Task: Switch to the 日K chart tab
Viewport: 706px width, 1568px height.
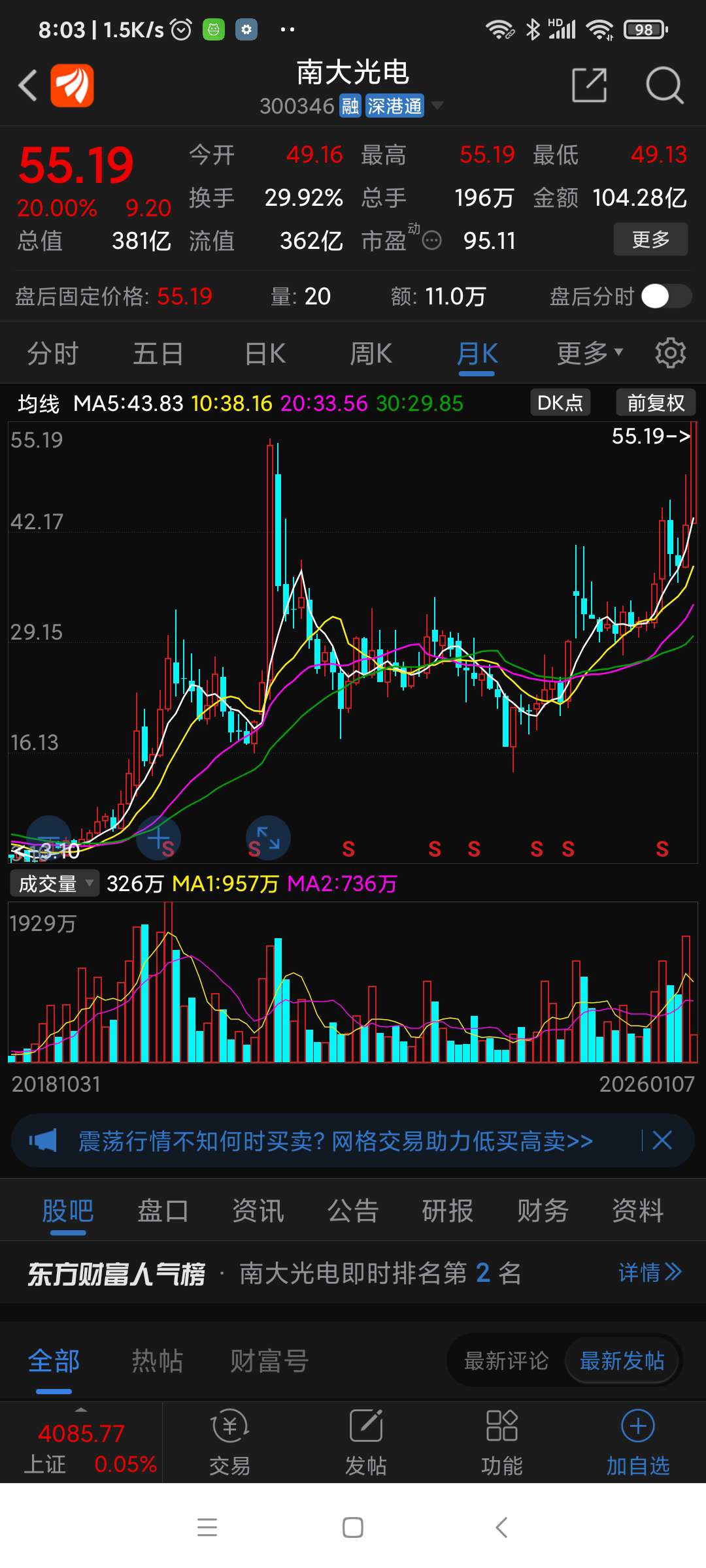Action: (x=265, y=353)
